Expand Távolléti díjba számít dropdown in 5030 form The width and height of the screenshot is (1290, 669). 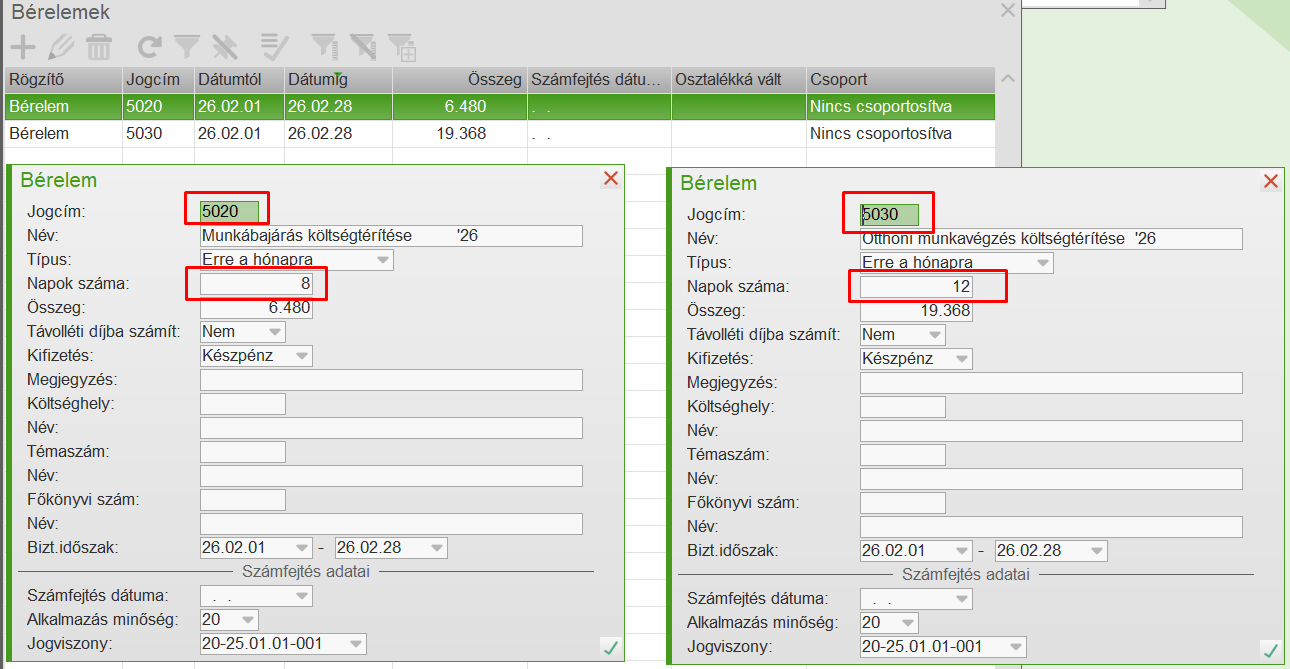[x=934, y=334]
